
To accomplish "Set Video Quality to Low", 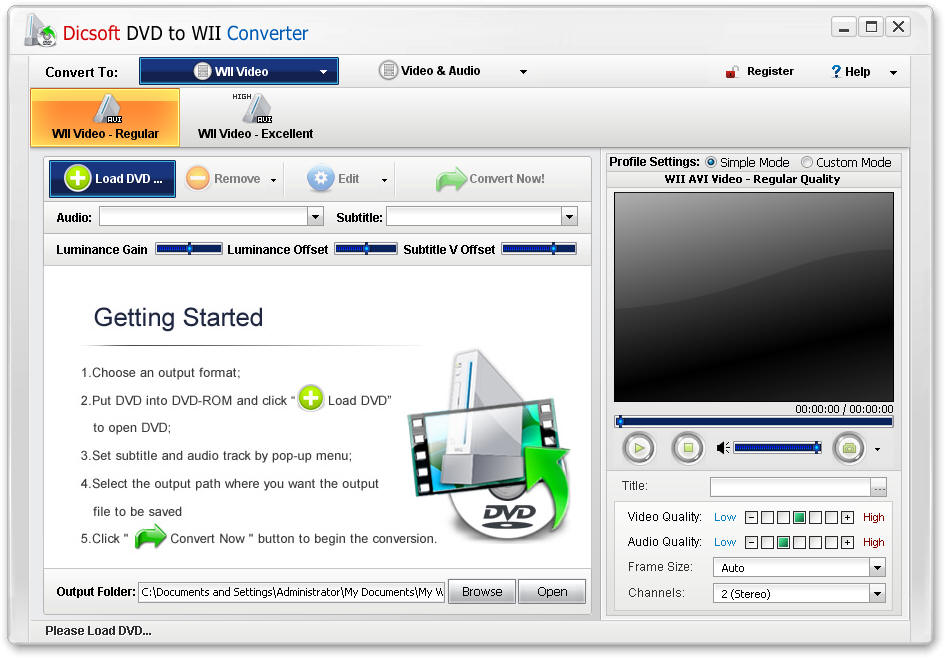I will click(x=725, y=517).
